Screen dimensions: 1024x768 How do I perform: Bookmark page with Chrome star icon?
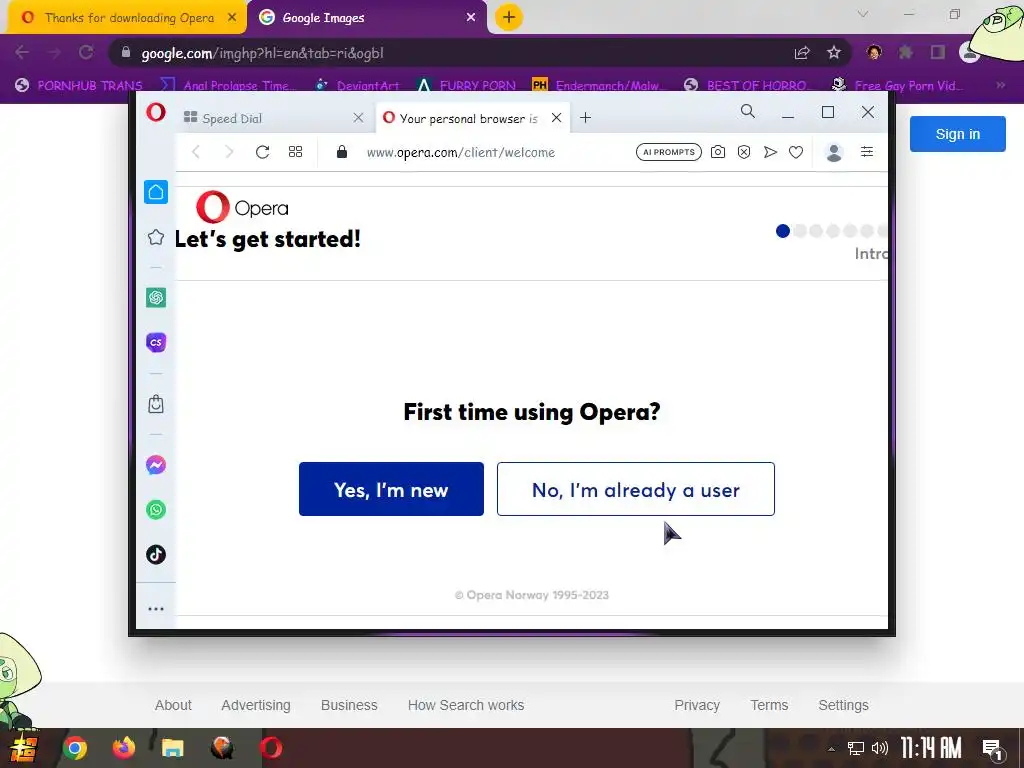[x=834, y=53]
